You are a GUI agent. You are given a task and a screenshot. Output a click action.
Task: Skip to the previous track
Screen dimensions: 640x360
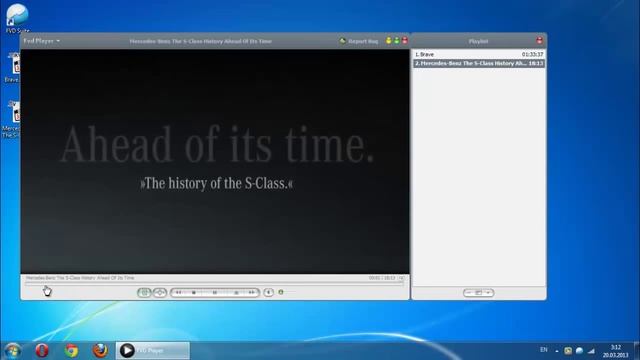tap(178, 292)
